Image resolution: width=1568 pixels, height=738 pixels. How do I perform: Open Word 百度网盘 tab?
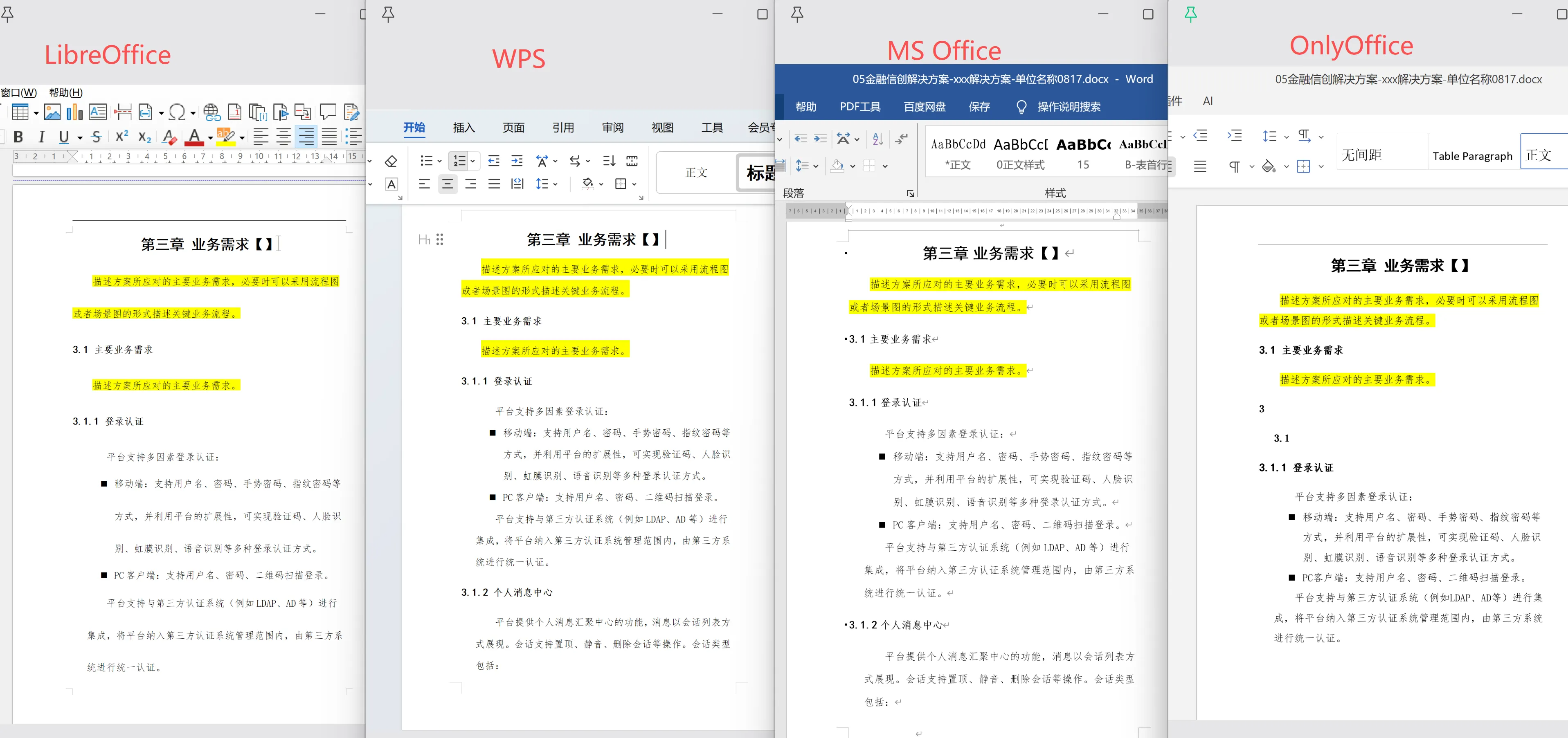pyautogui.click(x=925, y=106)
